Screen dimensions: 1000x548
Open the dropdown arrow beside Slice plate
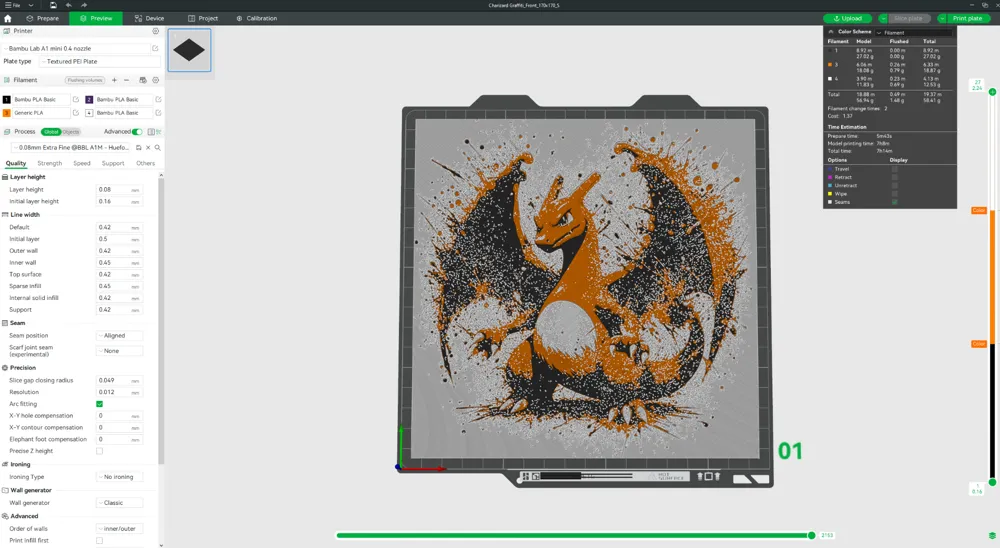click(x=883, y=19)
